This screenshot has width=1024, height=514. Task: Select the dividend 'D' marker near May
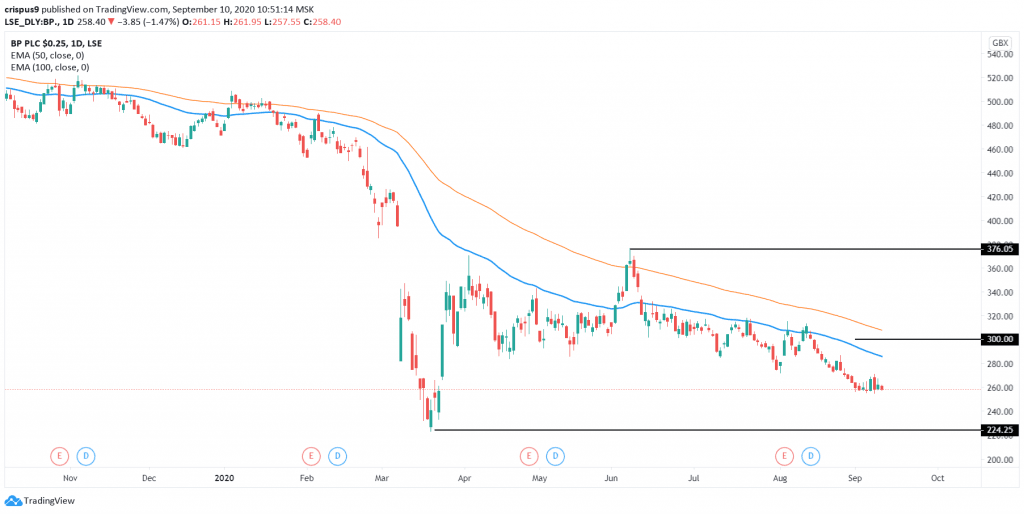click(x=555, y=455)
